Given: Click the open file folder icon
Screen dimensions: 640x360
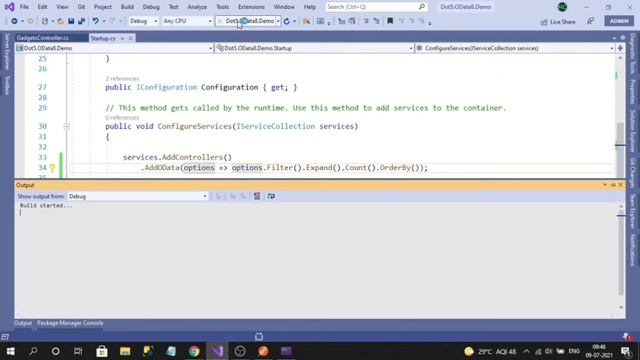Looking at the screenshot, I should (x=60, y=21).
